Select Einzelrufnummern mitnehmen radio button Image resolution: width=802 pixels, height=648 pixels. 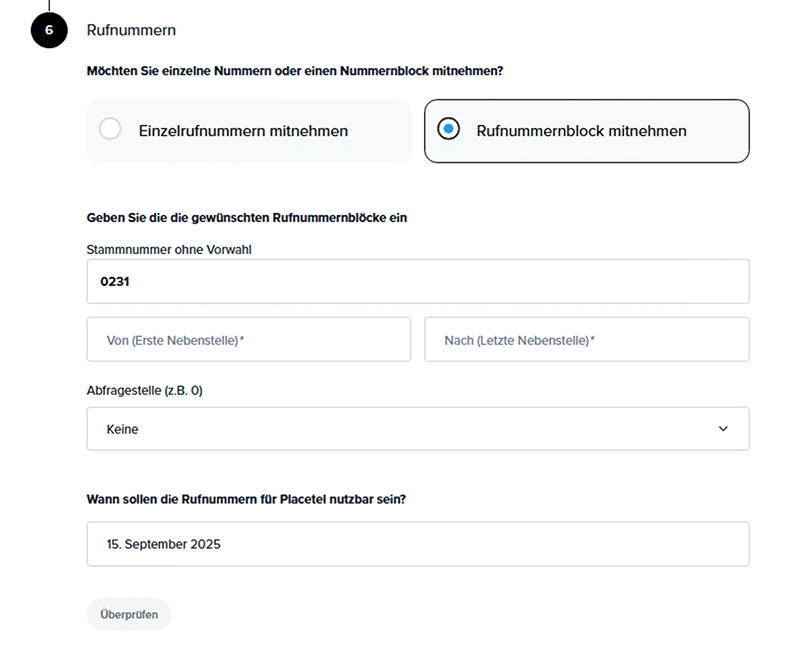tap(110, 128)
